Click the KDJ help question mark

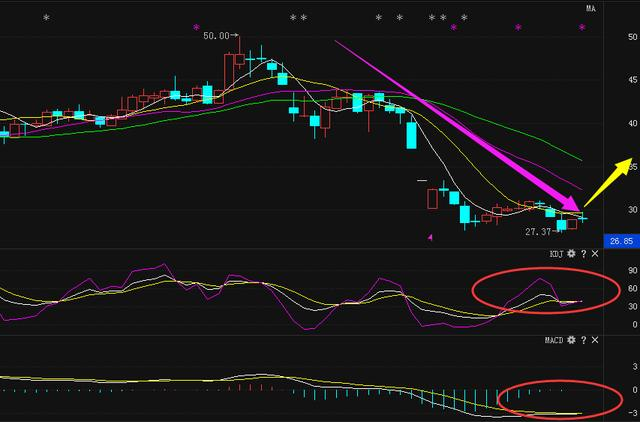point(583,255)
